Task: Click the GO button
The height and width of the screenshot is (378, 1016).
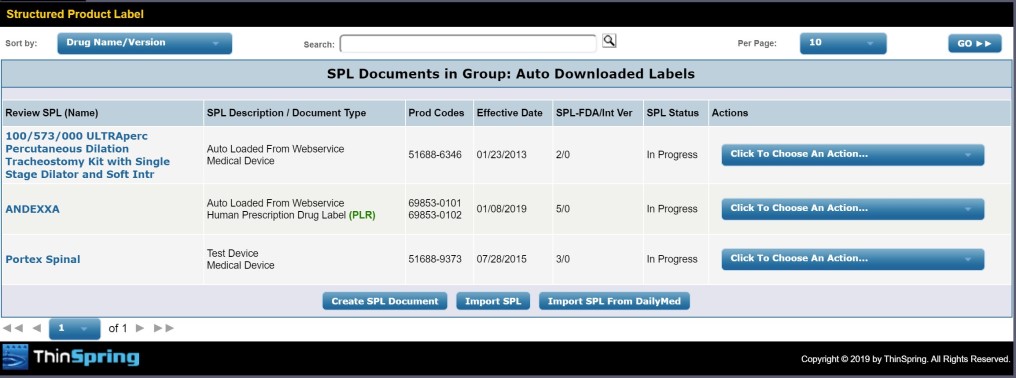Action: click(x=975, y=43)
